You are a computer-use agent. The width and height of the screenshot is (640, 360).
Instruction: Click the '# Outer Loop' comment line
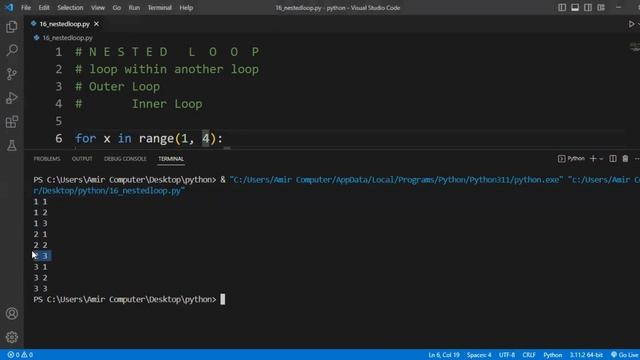pos(118,87)
